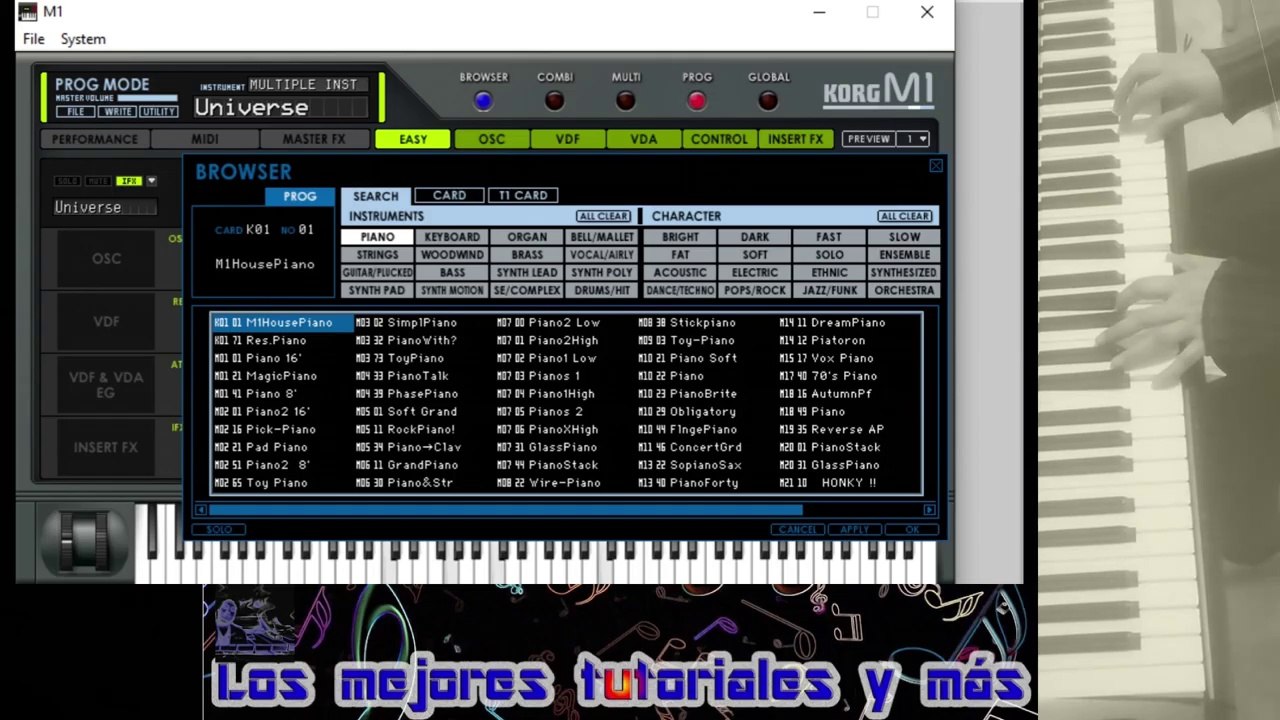Select the 'M1HousePiano' program entry
Viewport: 1280px width, 720px height.
point(282,323)
